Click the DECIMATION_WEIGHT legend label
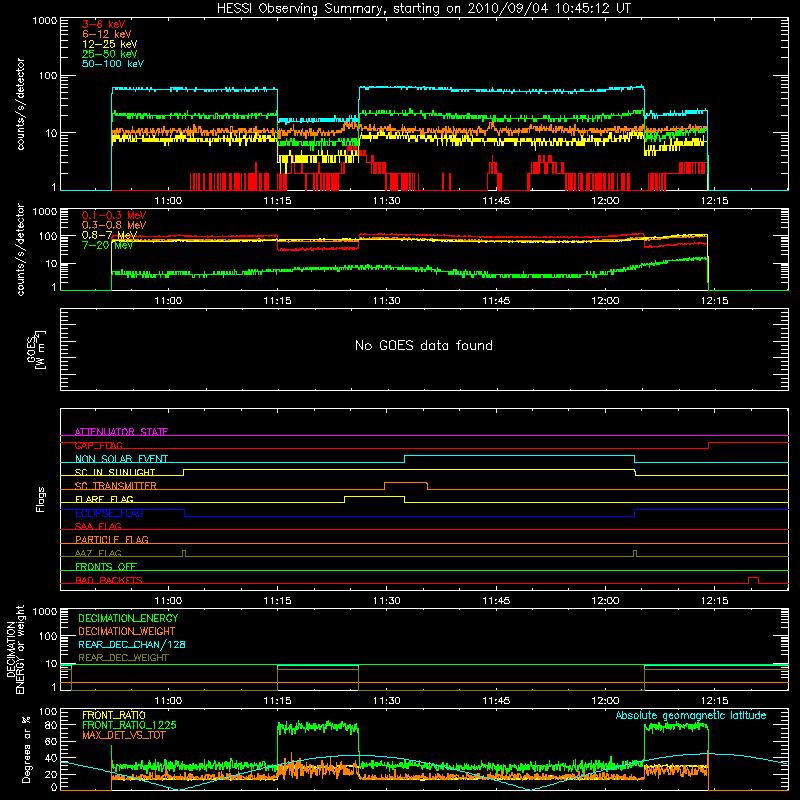 coord(127,631)
